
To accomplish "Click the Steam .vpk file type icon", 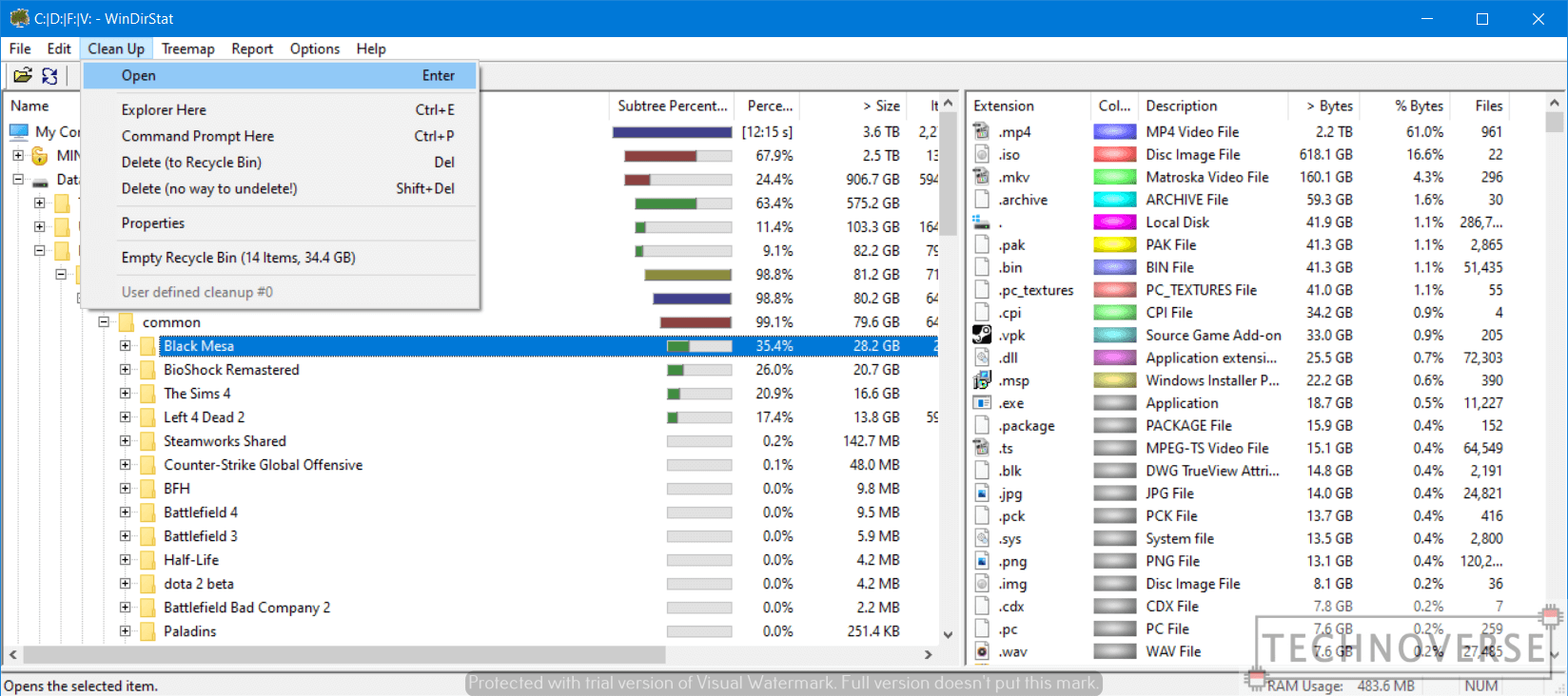I will click(982, 335).
